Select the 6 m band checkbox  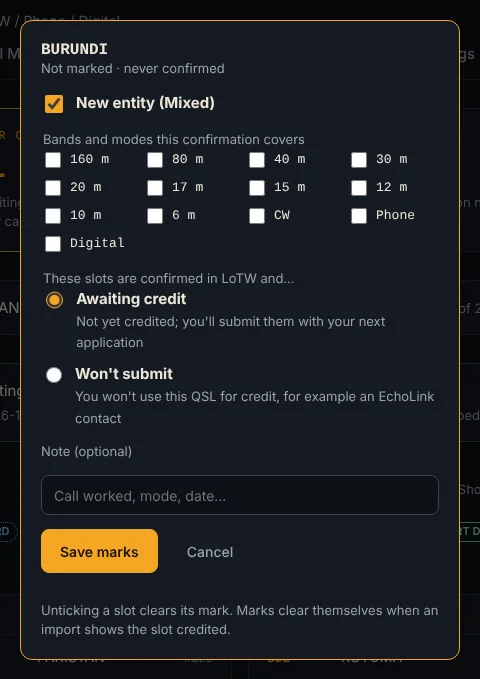click(155, 216)
